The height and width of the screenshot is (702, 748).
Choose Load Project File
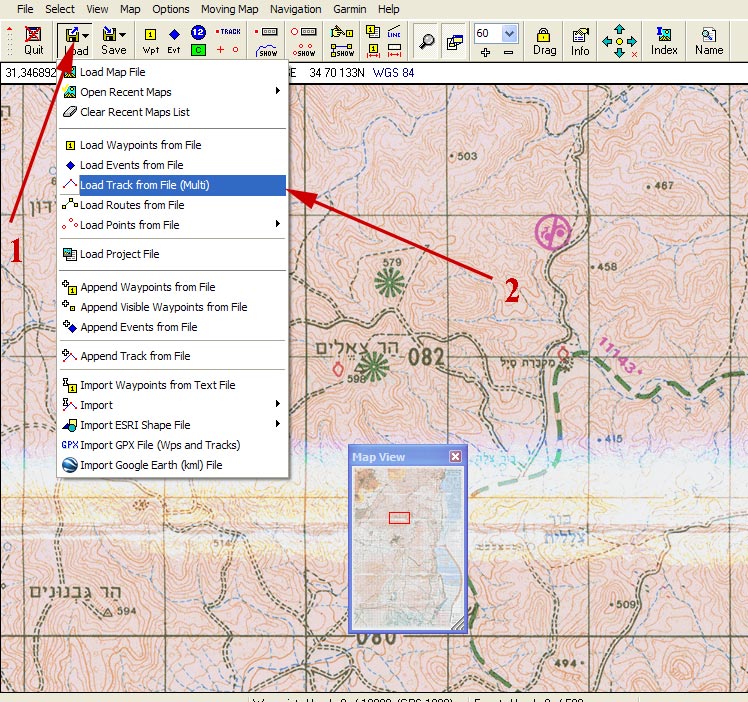[x=173, y=254]
